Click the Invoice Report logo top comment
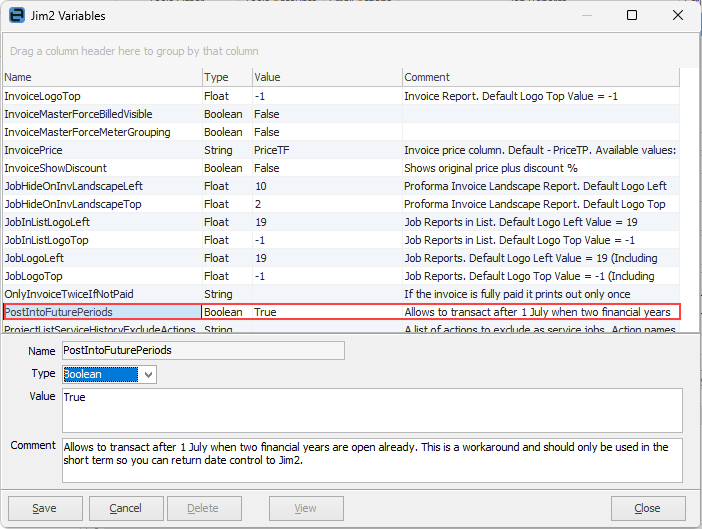 pos(511,96)
